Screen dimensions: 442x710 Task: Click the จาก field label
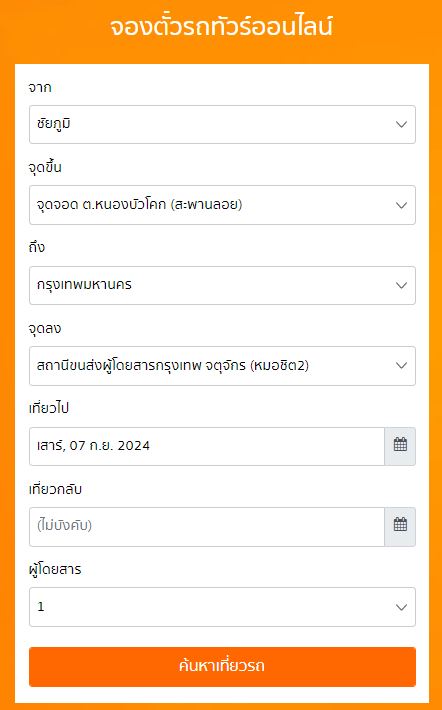pyautogui.click(x=40, y=88)
